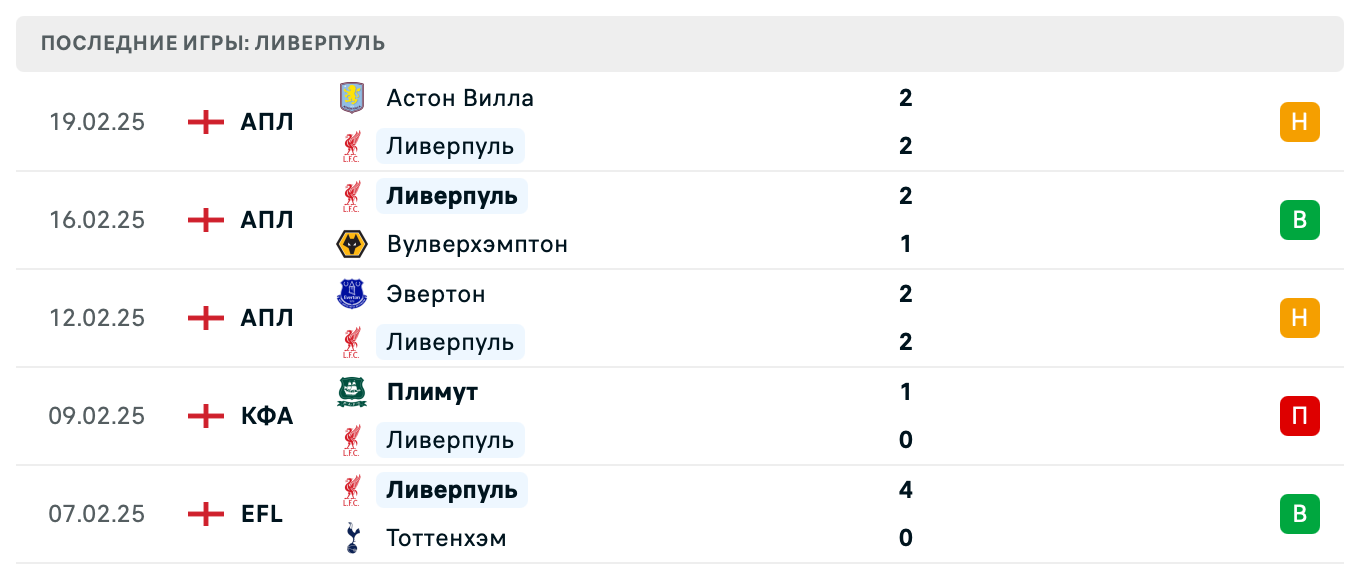The width and height of the screenshot is (1360, 582).
Task: Click the date 09.02.25
Action: 97,416
